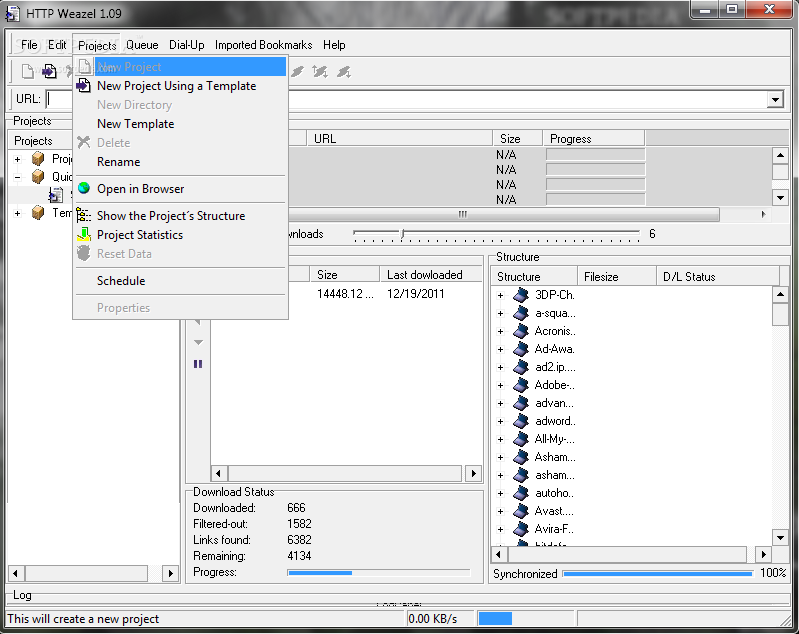
Task: Click the blank-page New Project toolbar icon
Action: click(x=28, y=72)
